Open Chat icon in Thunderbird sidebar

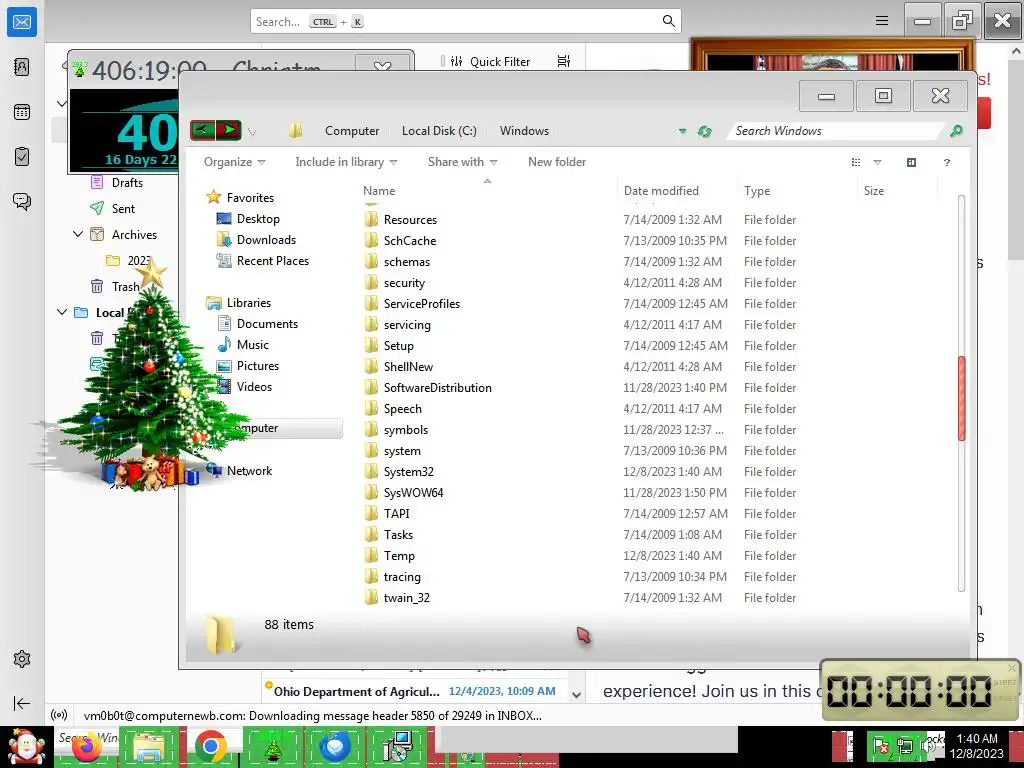click(x=22, y=201)
